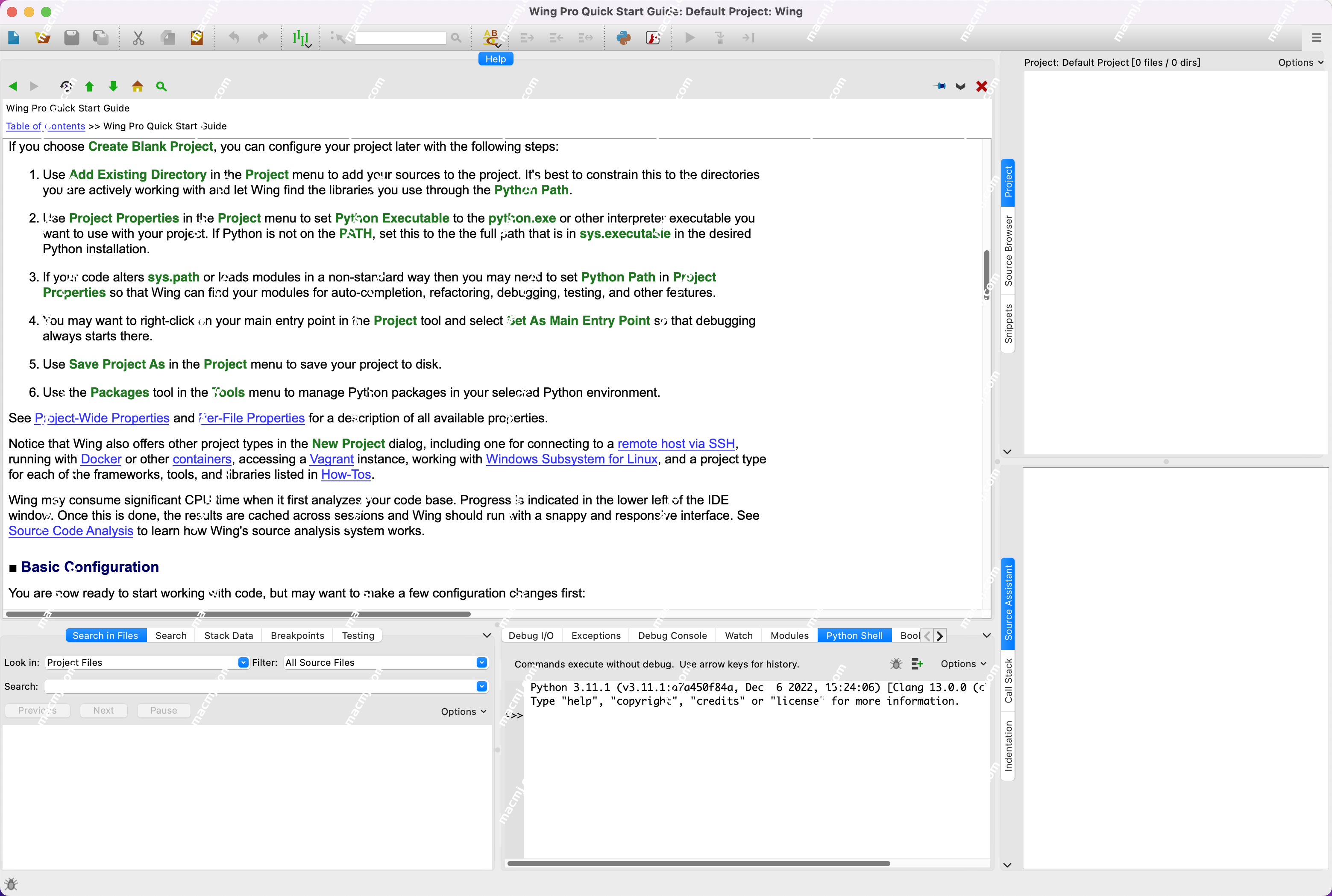The height and width of the screenshot is (896, 1332).
Task: Open the Table of Contents link
Action: pyautogui.click(x=46, y=126)
